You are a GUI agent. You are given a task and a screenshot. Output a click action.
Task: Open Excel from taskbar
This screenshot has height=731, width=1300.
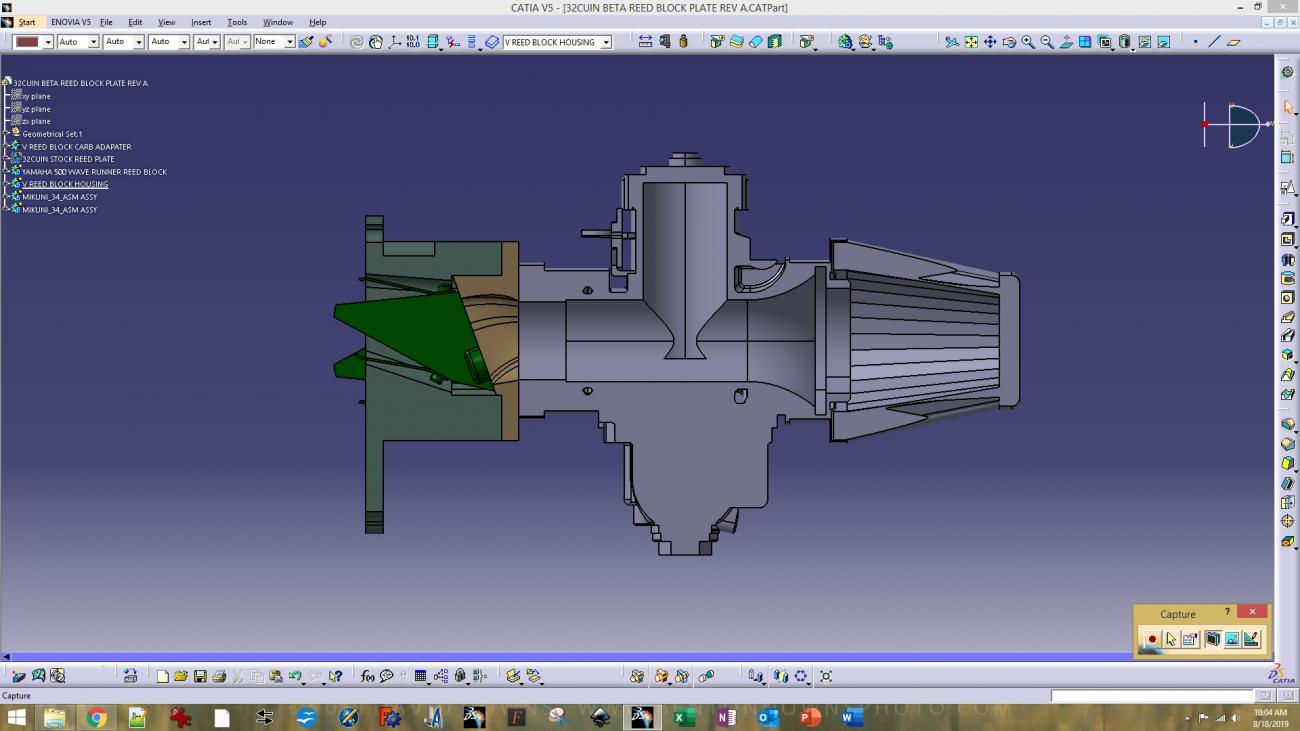(x=684, y=717)
